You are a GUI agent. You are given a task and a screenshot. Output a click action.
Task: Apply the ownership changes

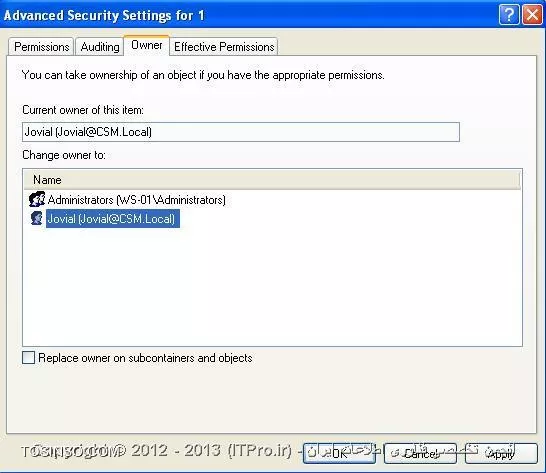[501, 453]
